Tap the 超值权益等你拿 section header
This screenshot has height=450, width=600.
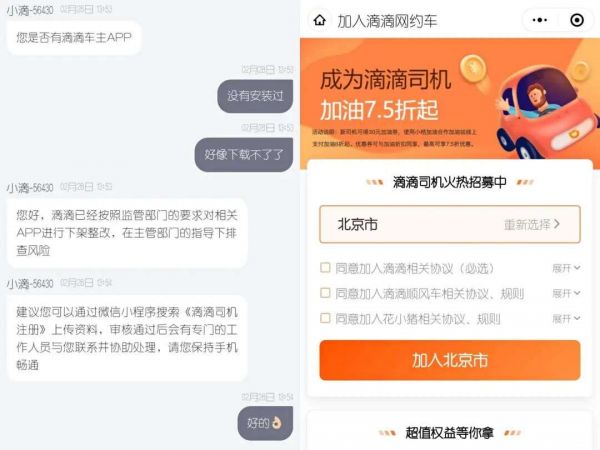click(x=450, y=433)
